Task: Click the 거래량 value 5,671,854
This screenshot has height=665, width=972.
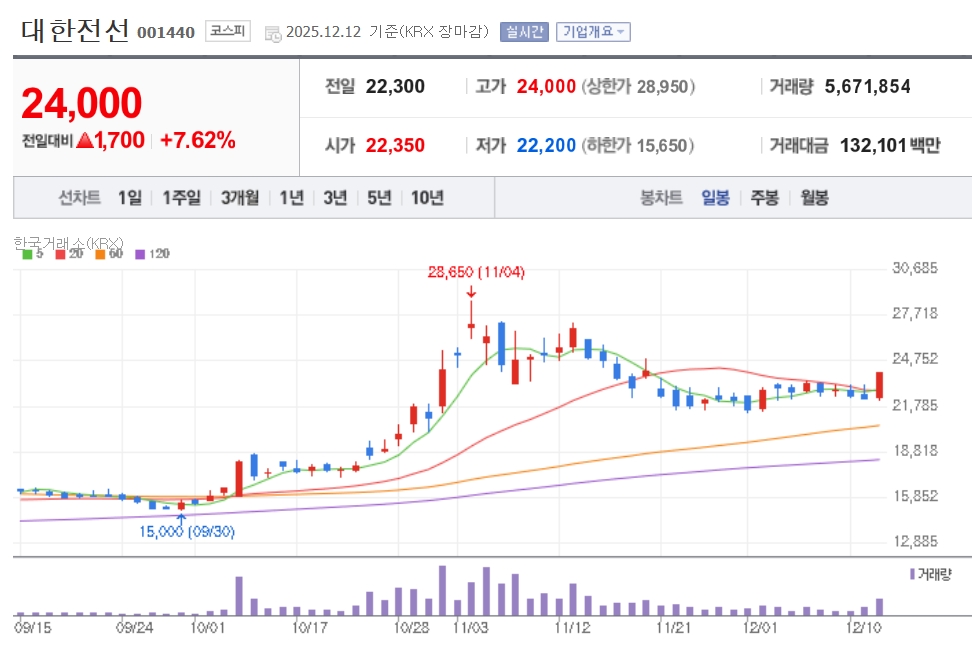Action: 867,86
